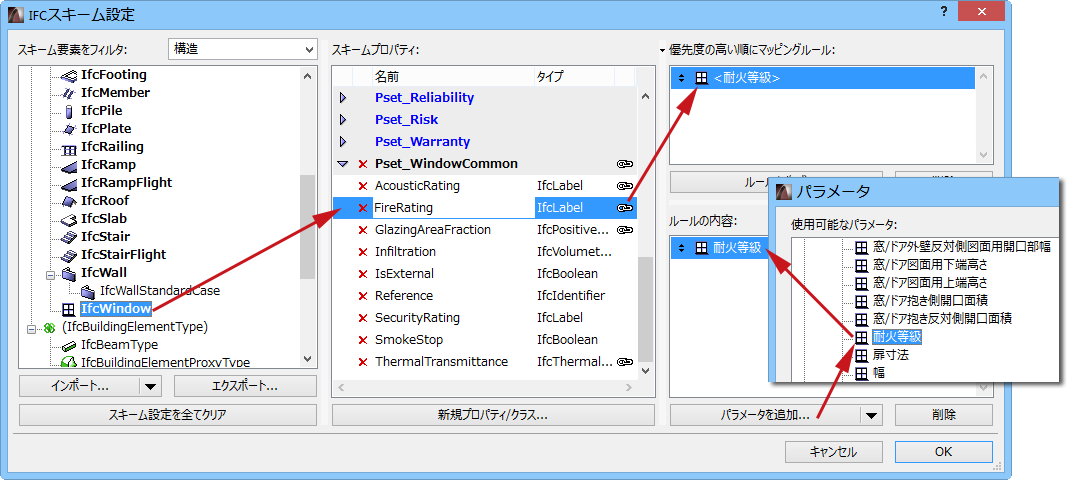Screen dimensions: 1068x480
Task: Click スキーム設定を全てクリア button
Action: 168,415
